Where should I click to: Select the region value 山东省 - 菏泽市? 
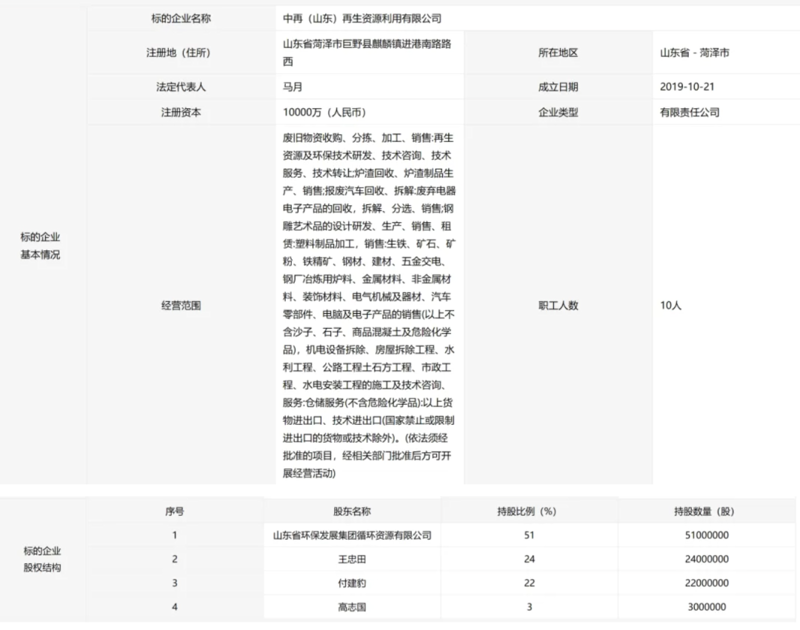[694, 53]
